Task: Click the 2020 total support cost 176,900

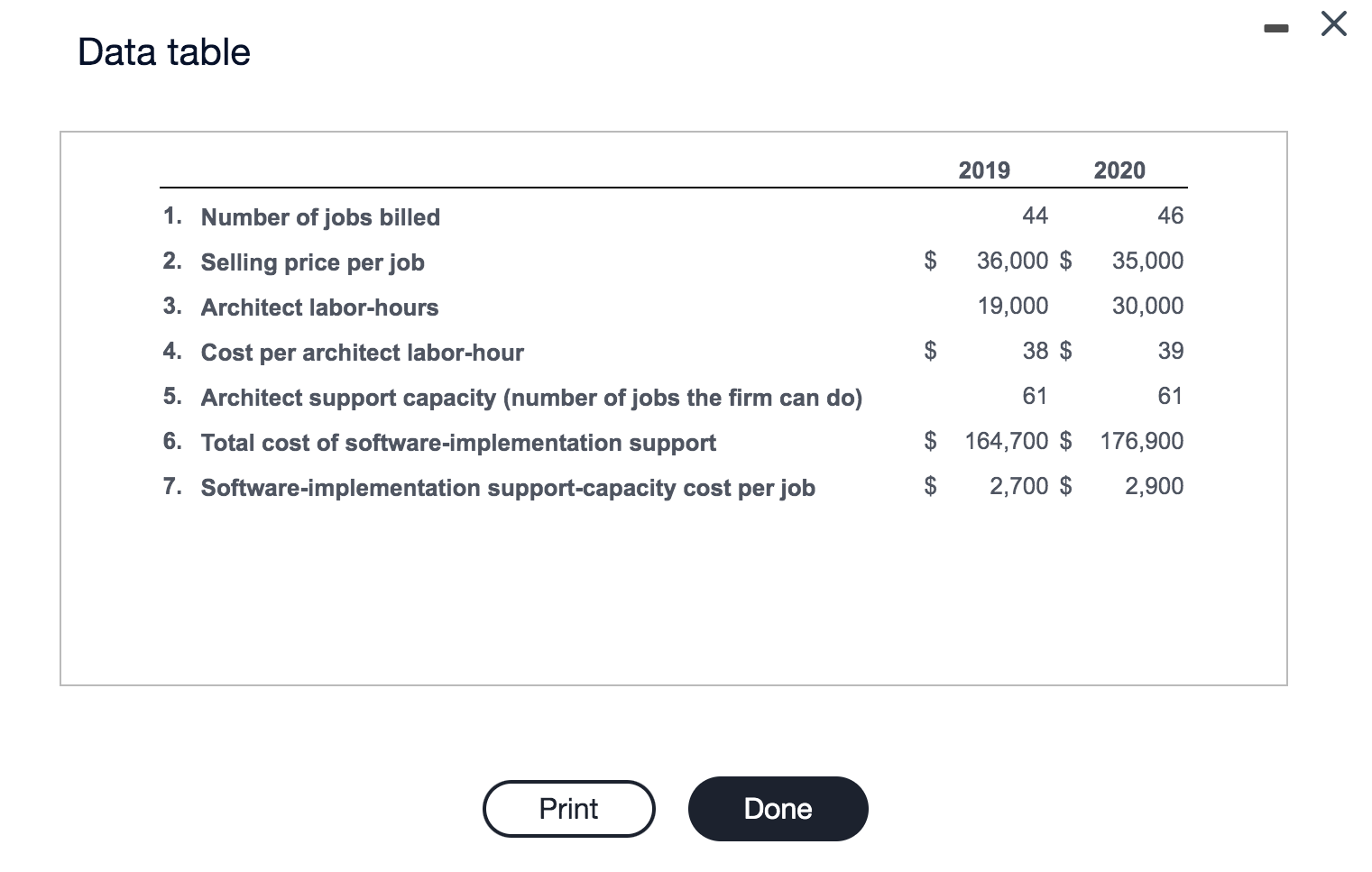Action: coord(1142,441)
